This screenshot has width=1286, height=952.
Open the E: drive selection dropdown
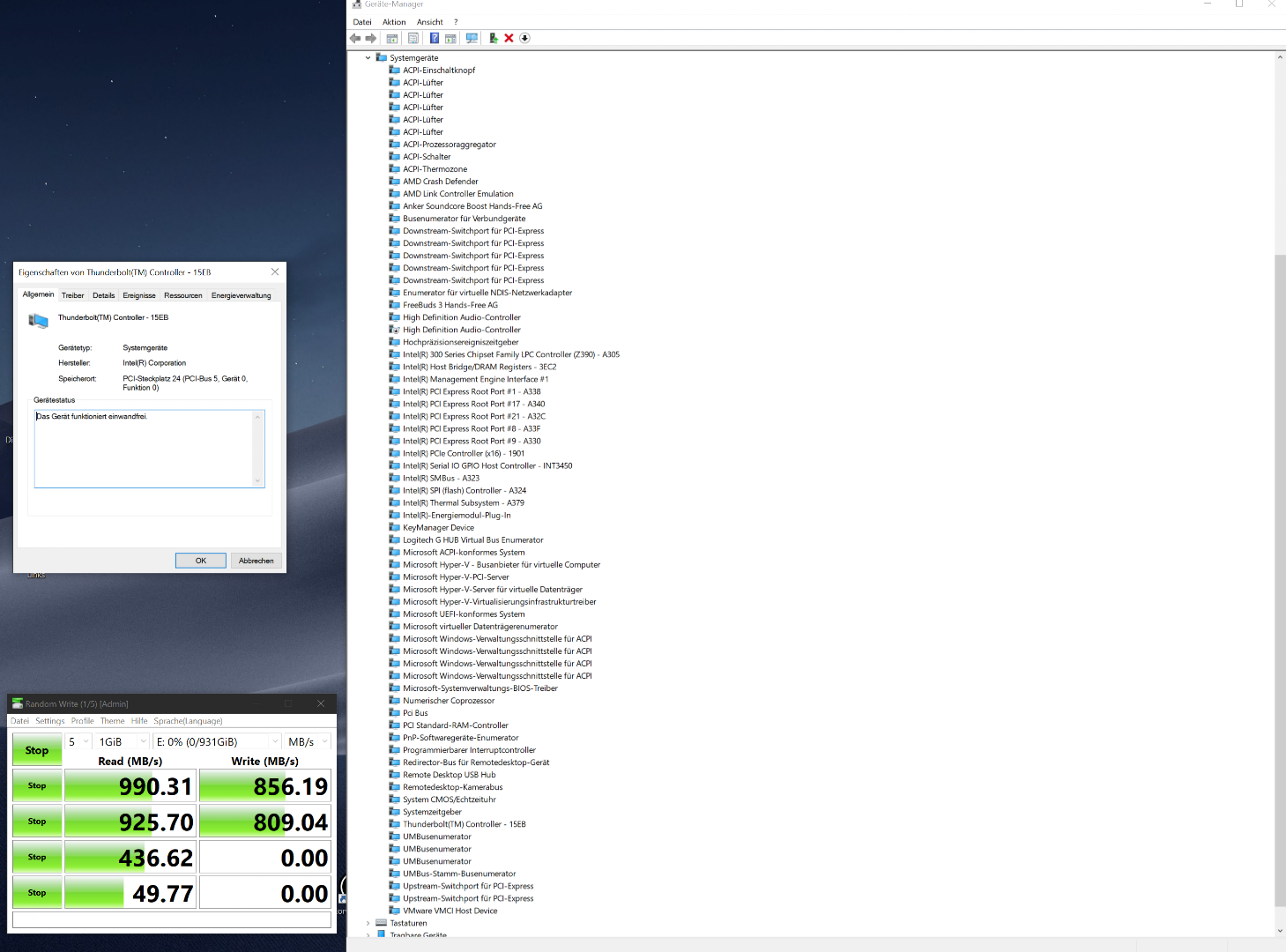[x=217, y=741]
